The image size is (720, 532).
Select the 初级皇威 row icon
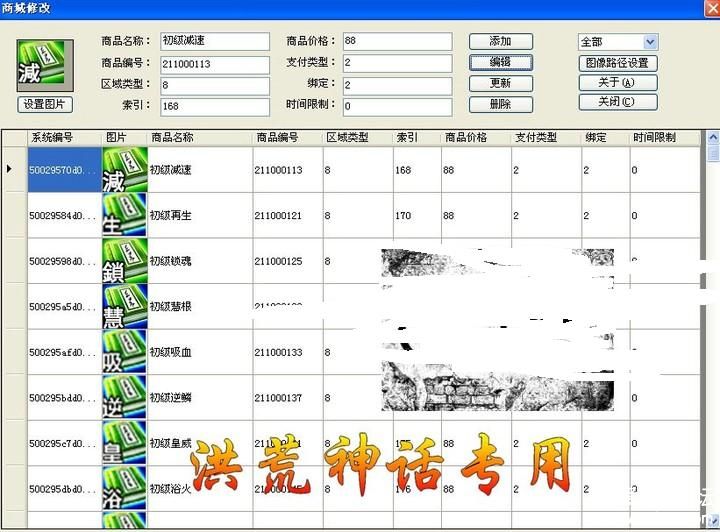[124, 443]
